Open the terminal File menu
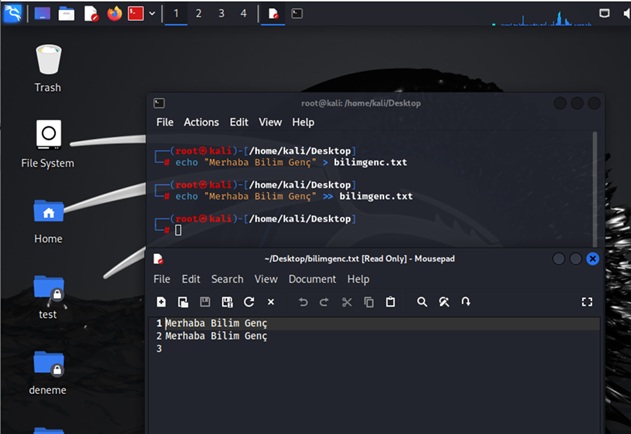The width and height of the screenshot is (631, 434). click(x=165, y=122)
